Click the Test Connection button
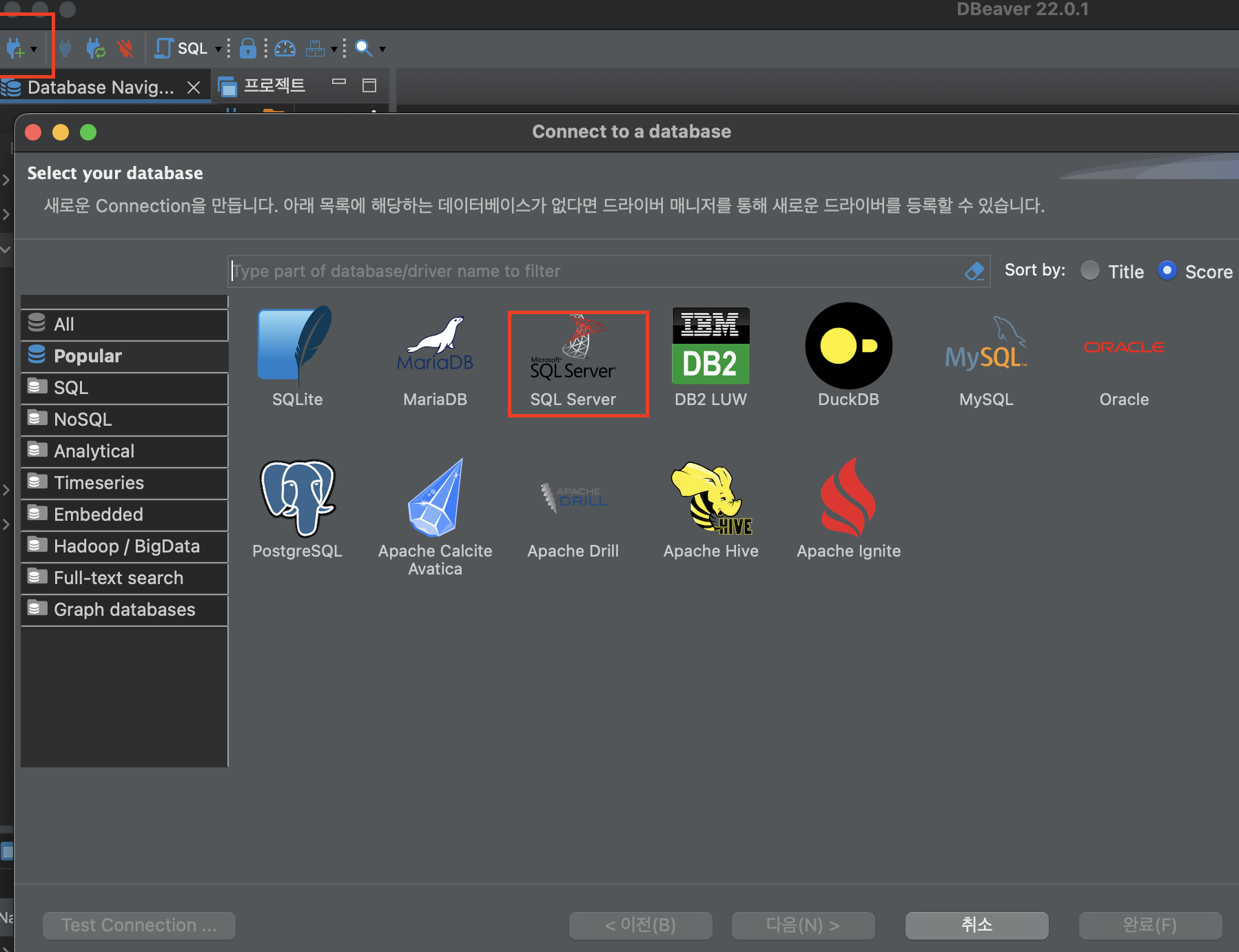This screenshot has width=1239, height=952. pyautogui.click(x=139, y=925)
